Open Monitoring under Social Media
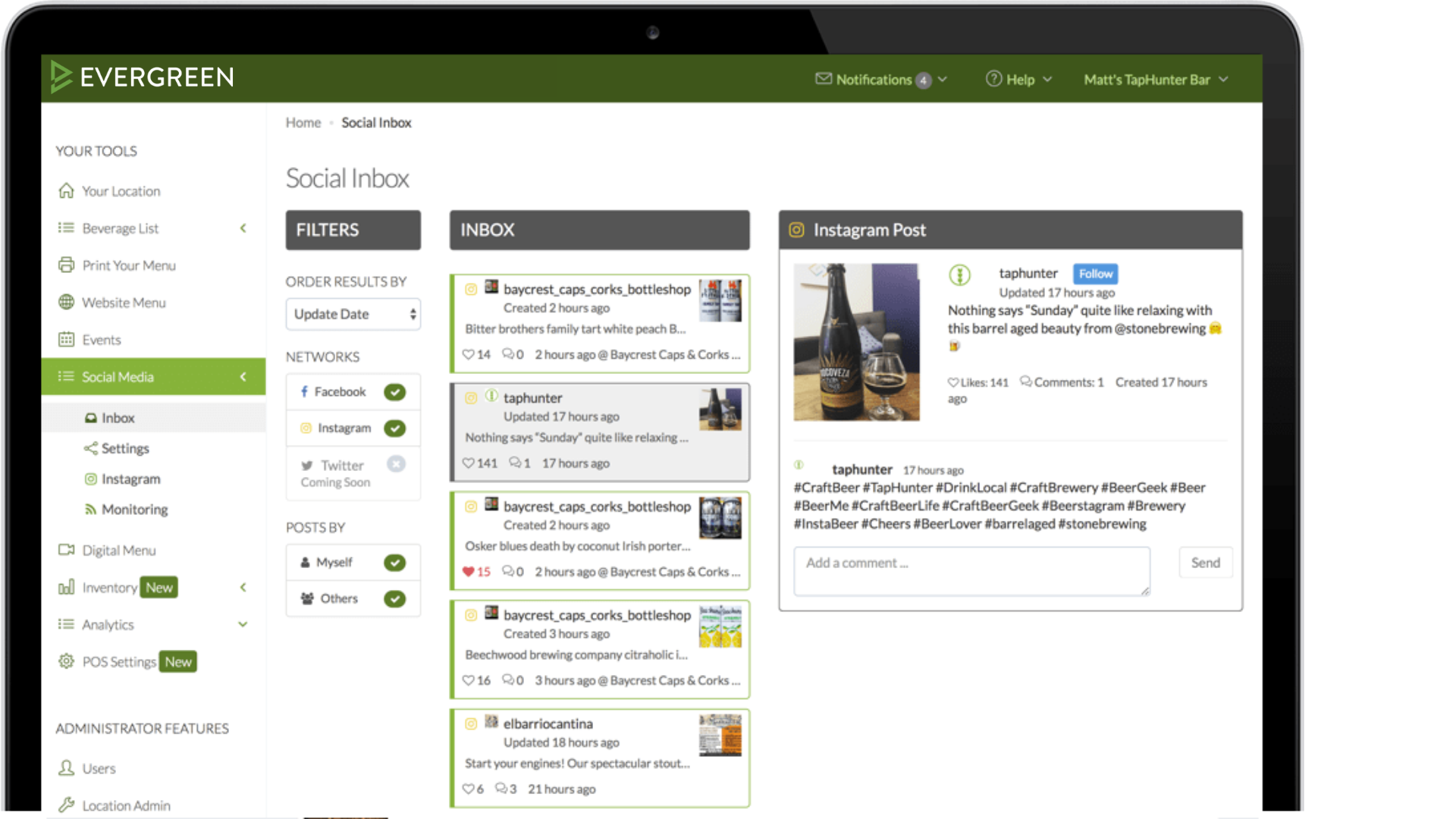The image size is (1456, 819). 134,510
